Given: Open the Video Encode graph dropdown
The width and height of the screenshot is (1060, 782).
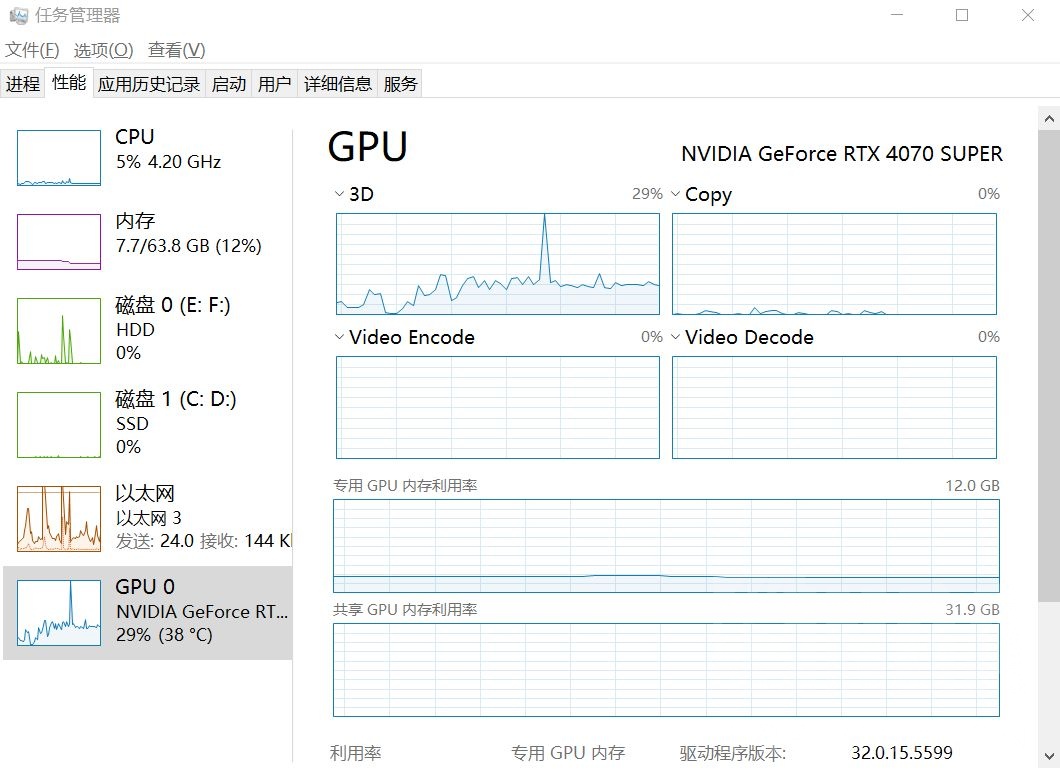Looking at the screenshot, I should point(339,337).
